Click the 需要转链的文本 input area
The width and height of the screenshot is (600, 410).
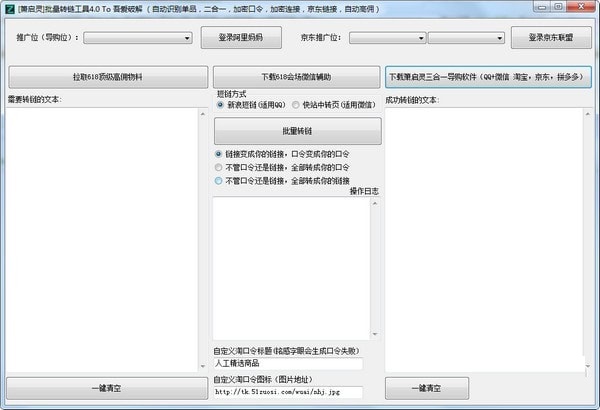click(102, 240)
